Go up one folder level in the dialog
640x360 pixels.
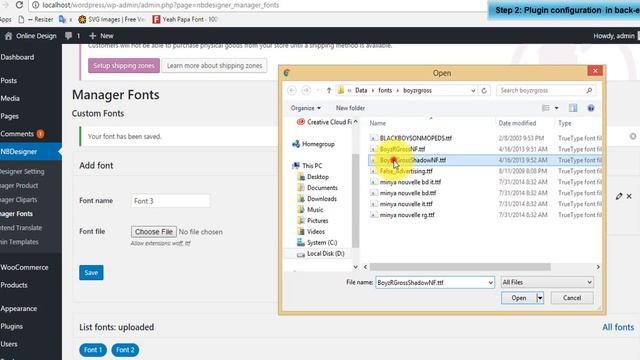(329, 90)
